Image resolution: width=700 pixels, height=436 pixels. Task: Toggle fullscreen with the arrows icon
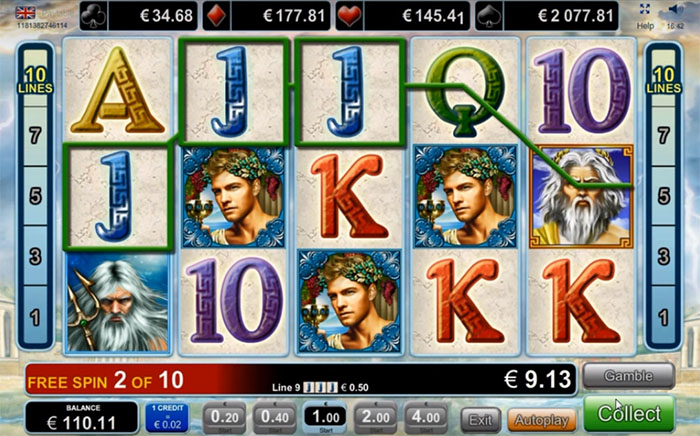pos(645,9)
